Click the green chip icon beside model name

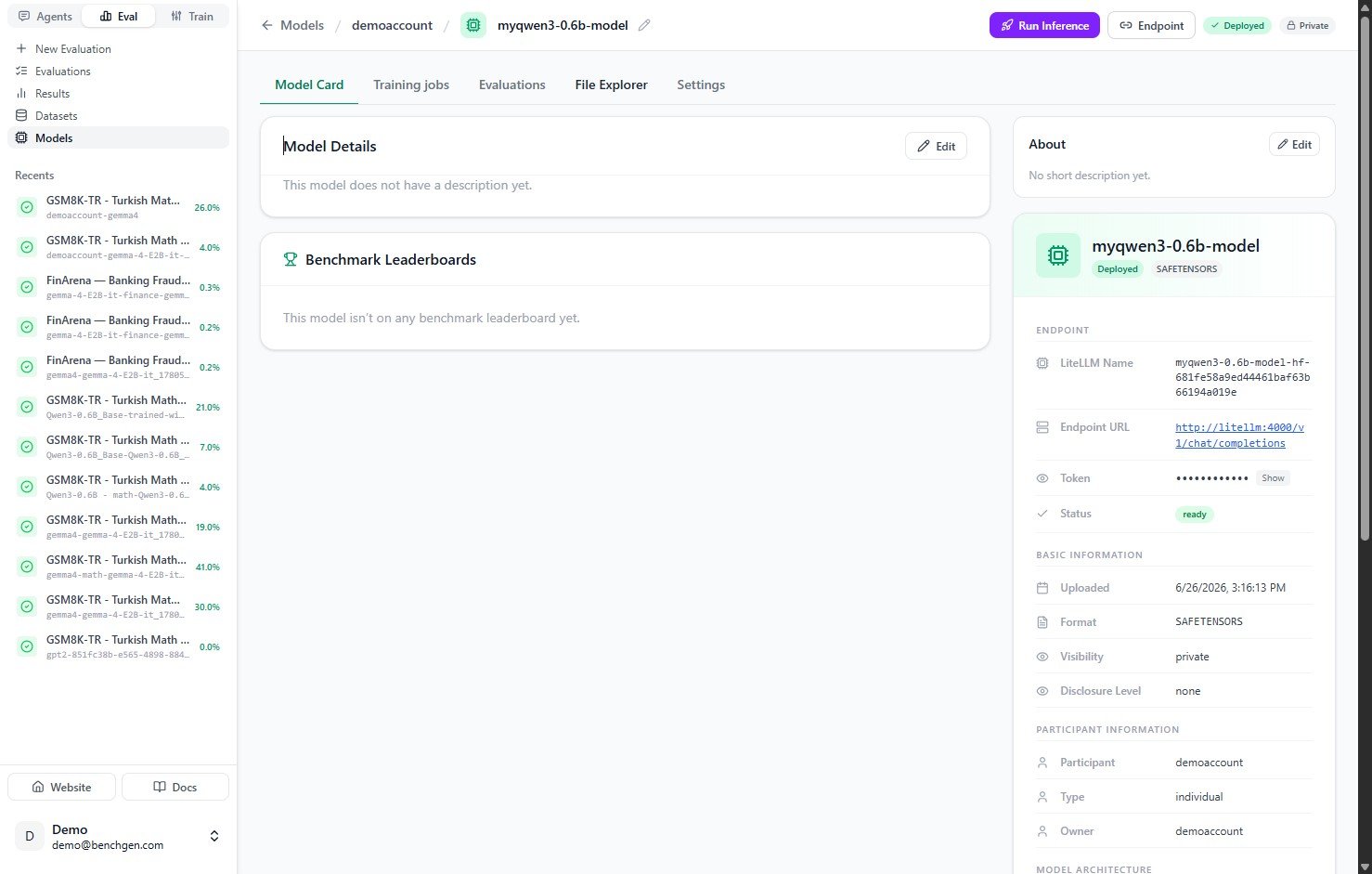pyautogui.click(x=473, y=25)
